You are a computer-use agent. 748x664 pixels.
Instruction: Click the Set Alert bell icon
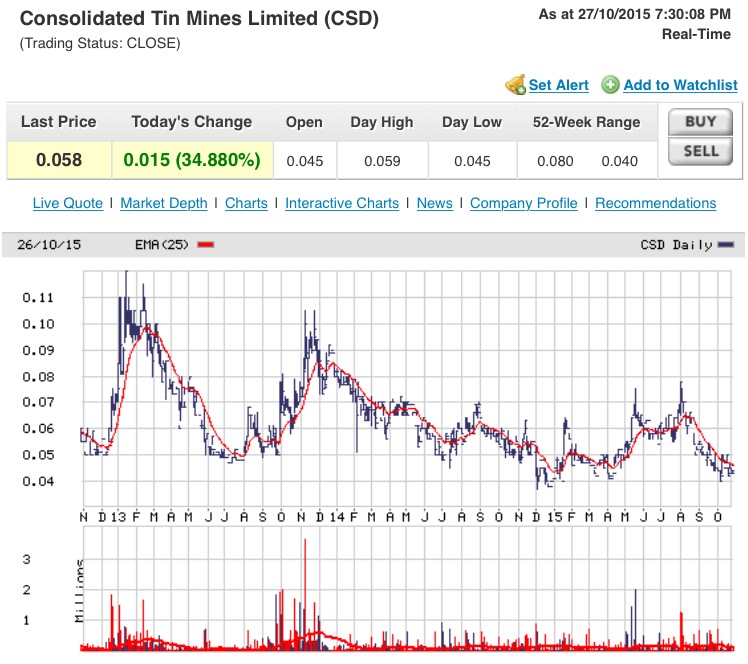pos(516,85)
